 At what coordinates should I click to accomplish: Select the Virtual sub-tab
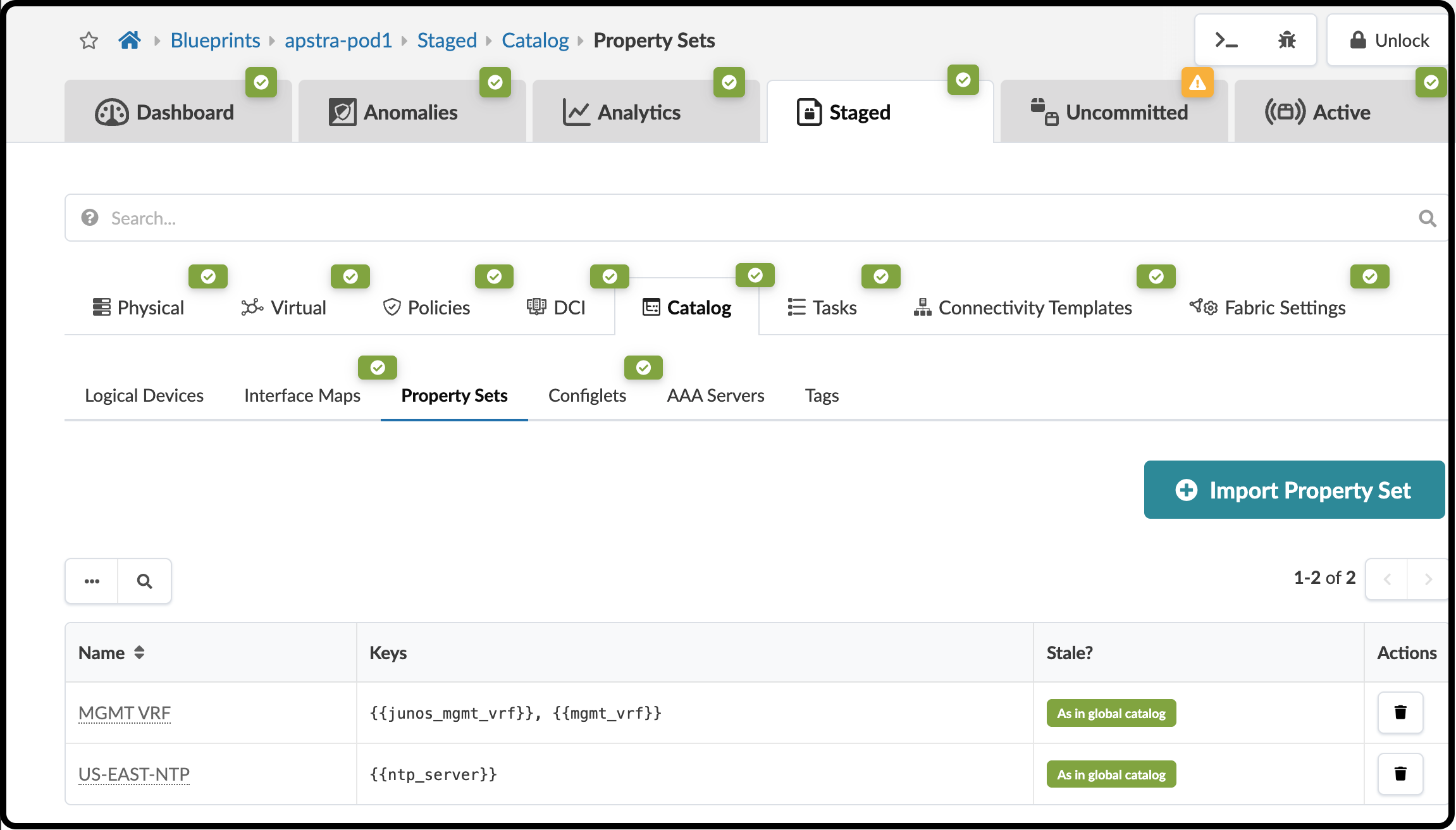[284, 307]
